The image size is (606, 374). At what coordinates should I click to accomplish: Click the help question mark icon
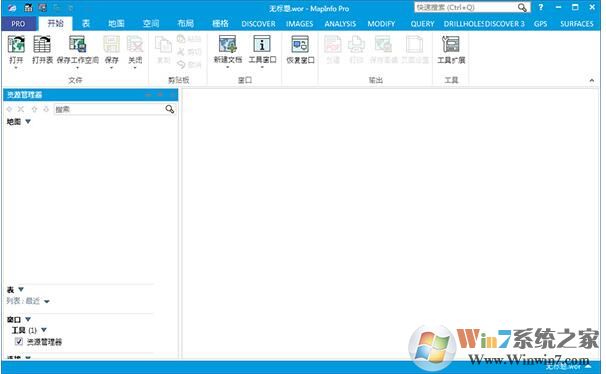tap(541, 7)
